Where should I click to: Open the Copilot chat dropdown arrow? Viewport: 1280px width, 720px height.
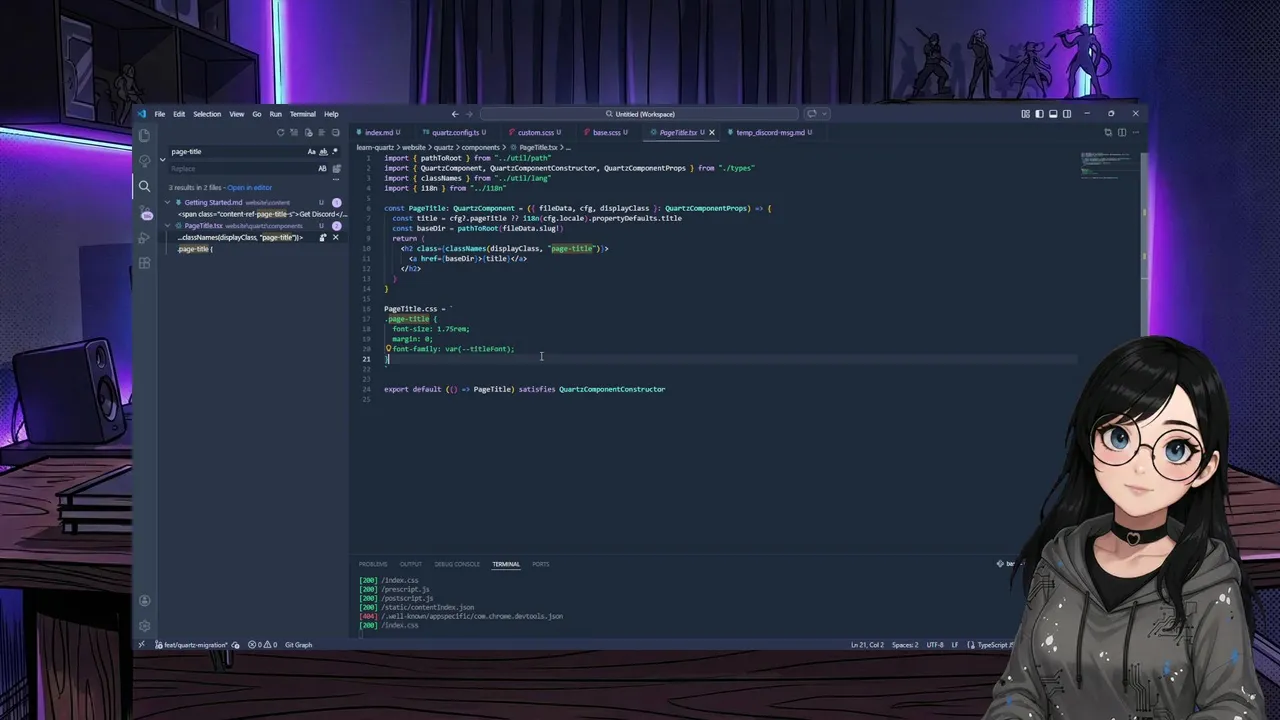825,114
